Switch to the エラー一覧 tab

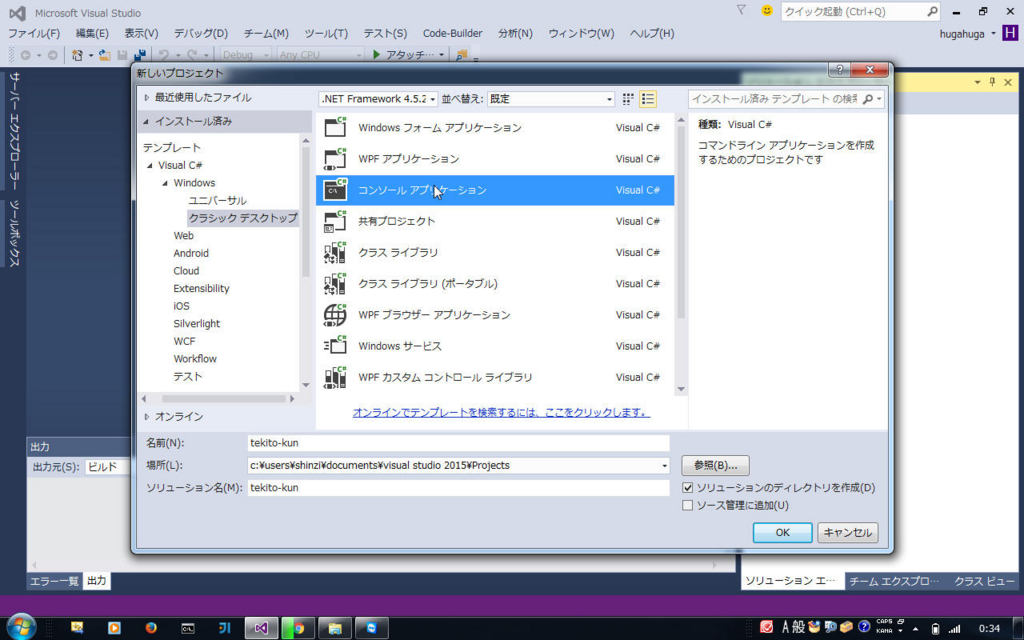click(x=54, y=581)
